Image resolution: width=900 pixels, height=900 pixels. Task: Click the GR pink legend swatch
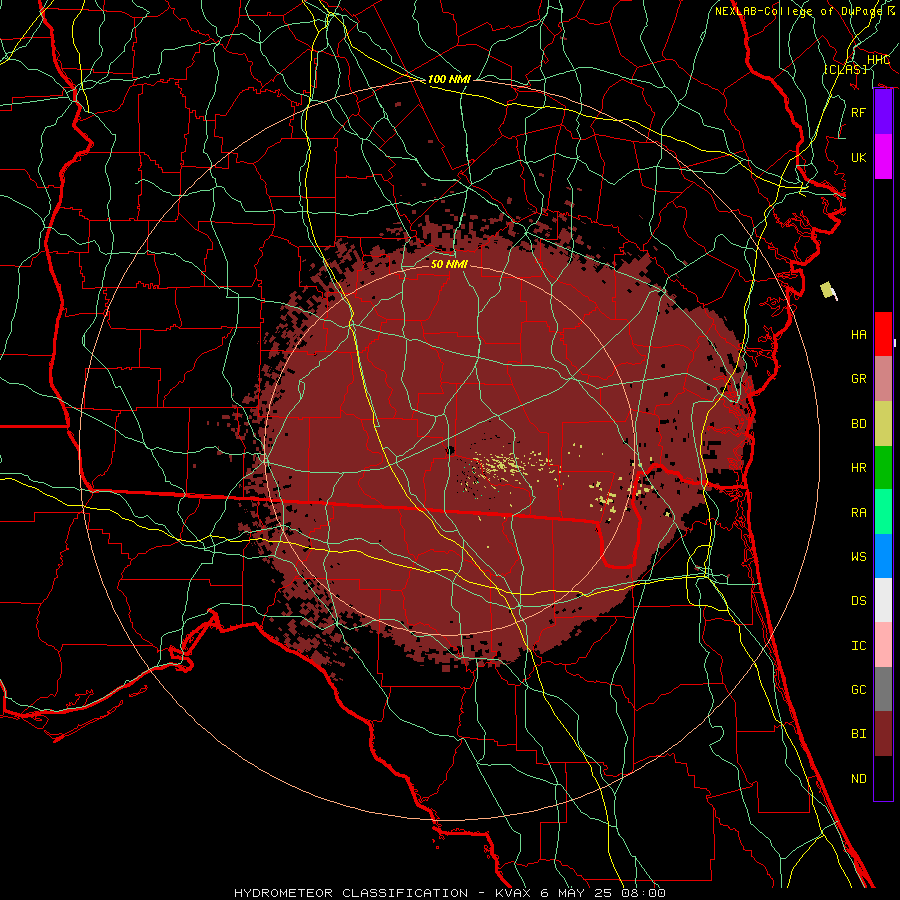(883, 378)
